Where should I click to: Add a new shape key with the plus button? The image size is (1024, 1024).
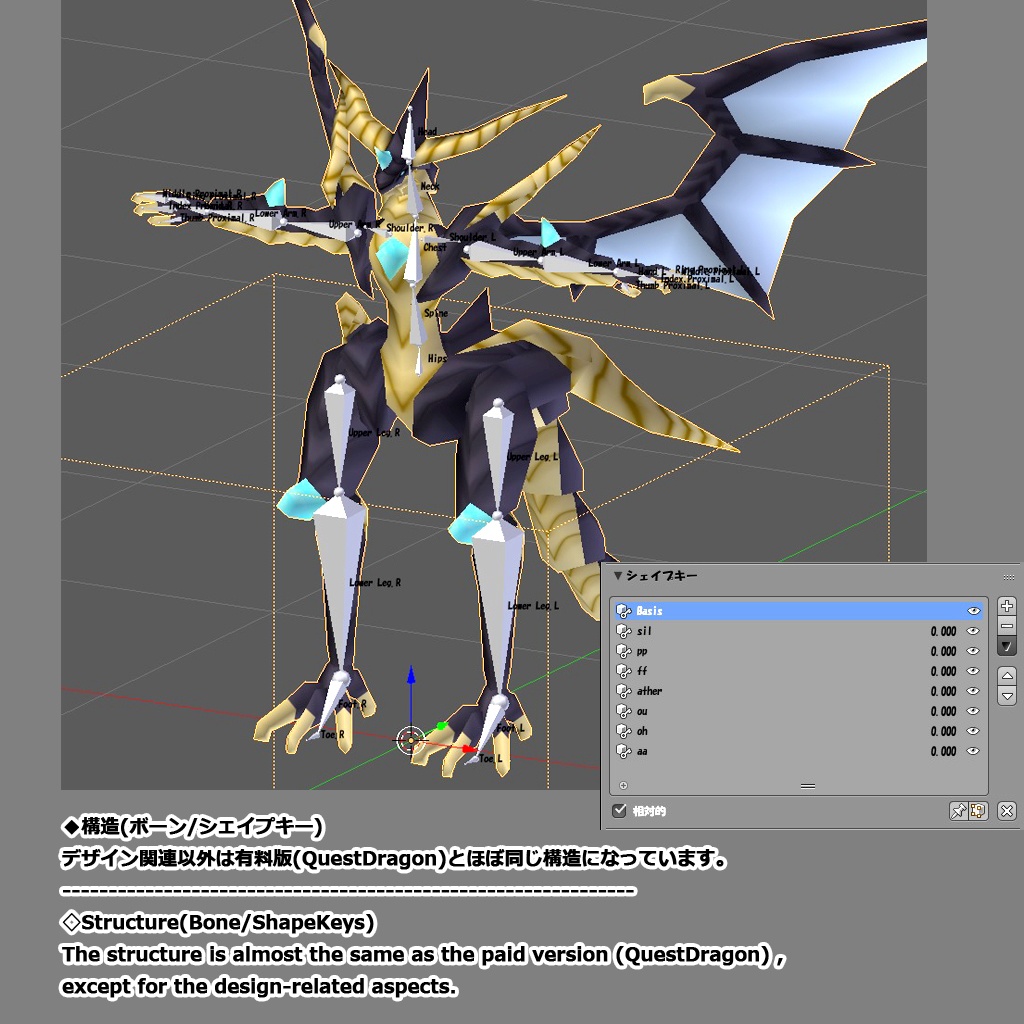[x=1007, y=606]
